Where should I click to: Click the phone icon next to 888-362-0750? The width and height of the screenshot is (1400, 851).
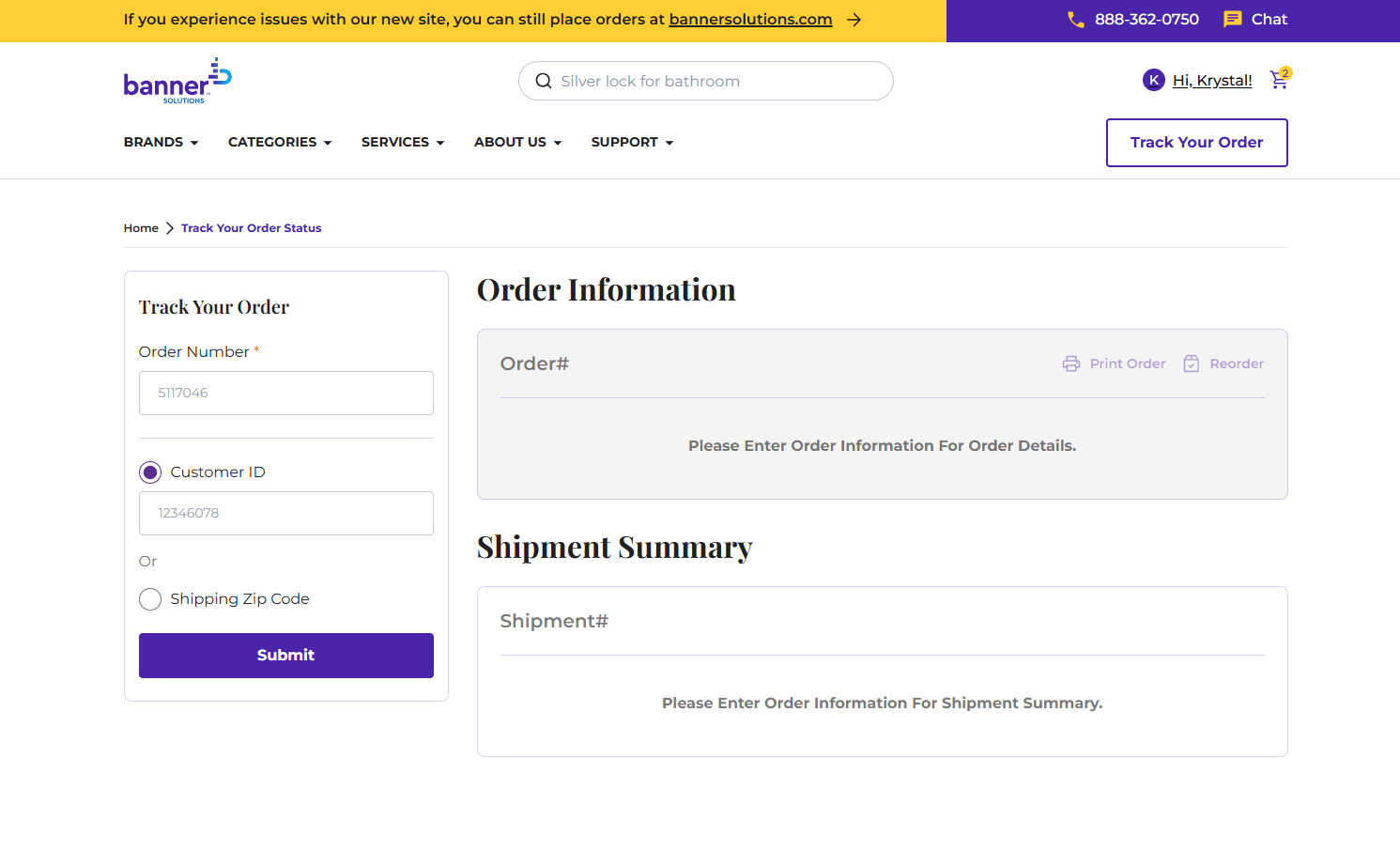pyautogui.click(x=1075, y=19)
